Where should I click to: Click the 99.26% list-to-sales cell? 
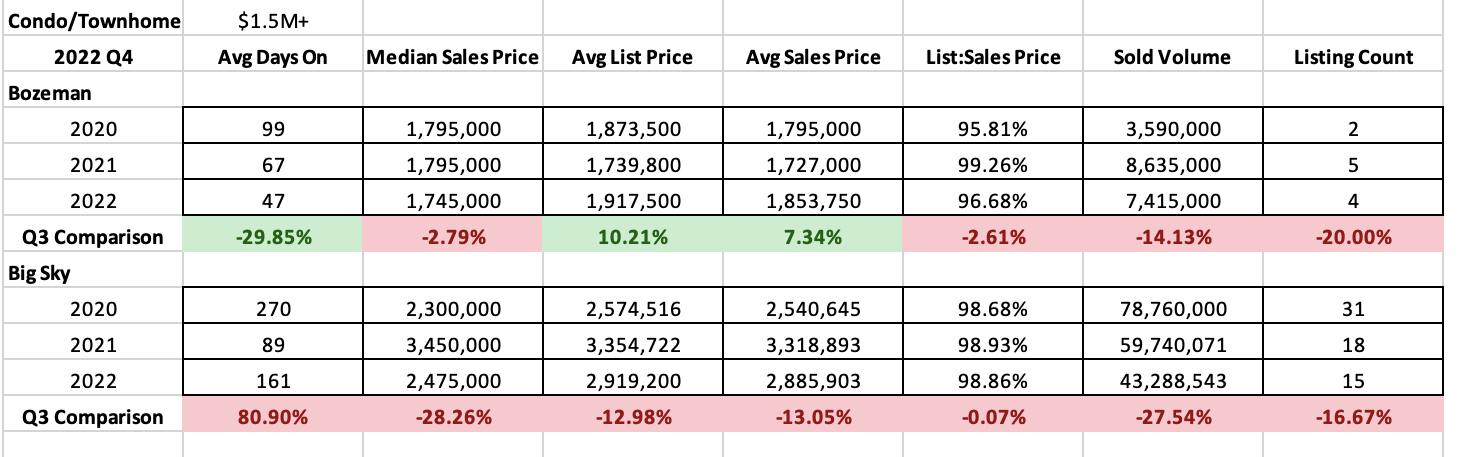(x=993, y=165)
